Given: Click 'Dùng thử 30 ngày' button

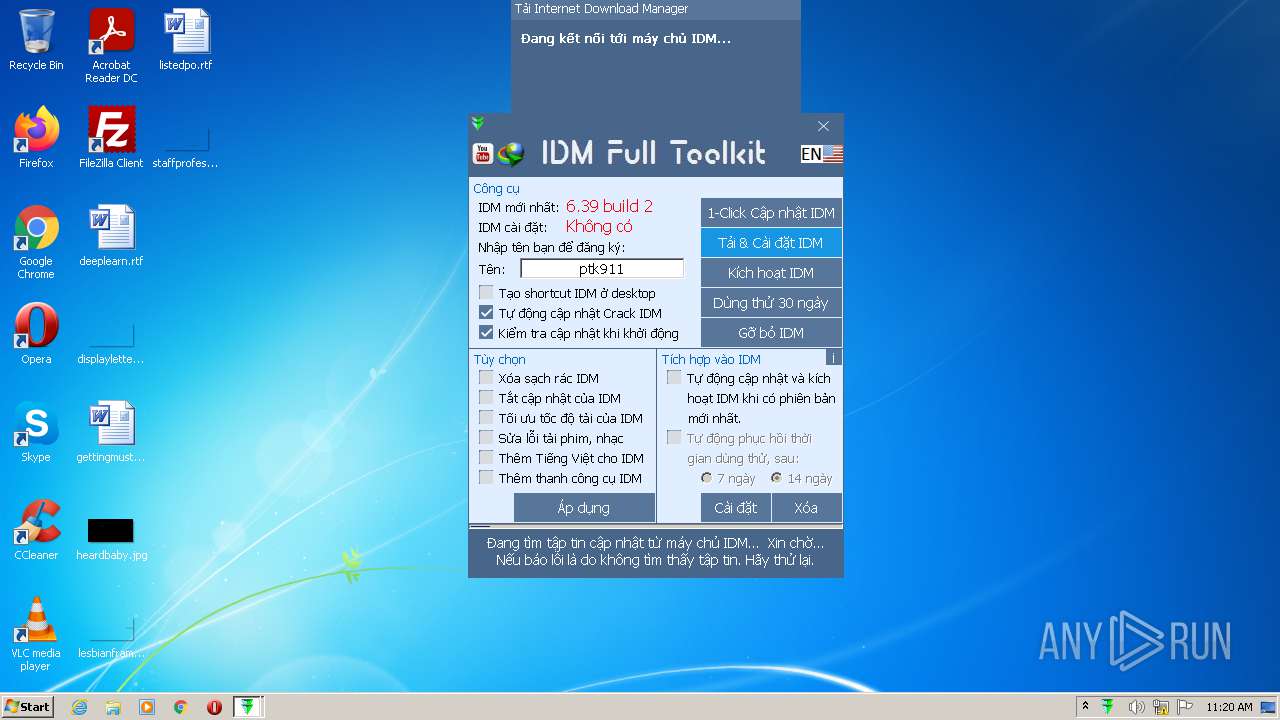Looking at the screenshot, I should (771, 303).
